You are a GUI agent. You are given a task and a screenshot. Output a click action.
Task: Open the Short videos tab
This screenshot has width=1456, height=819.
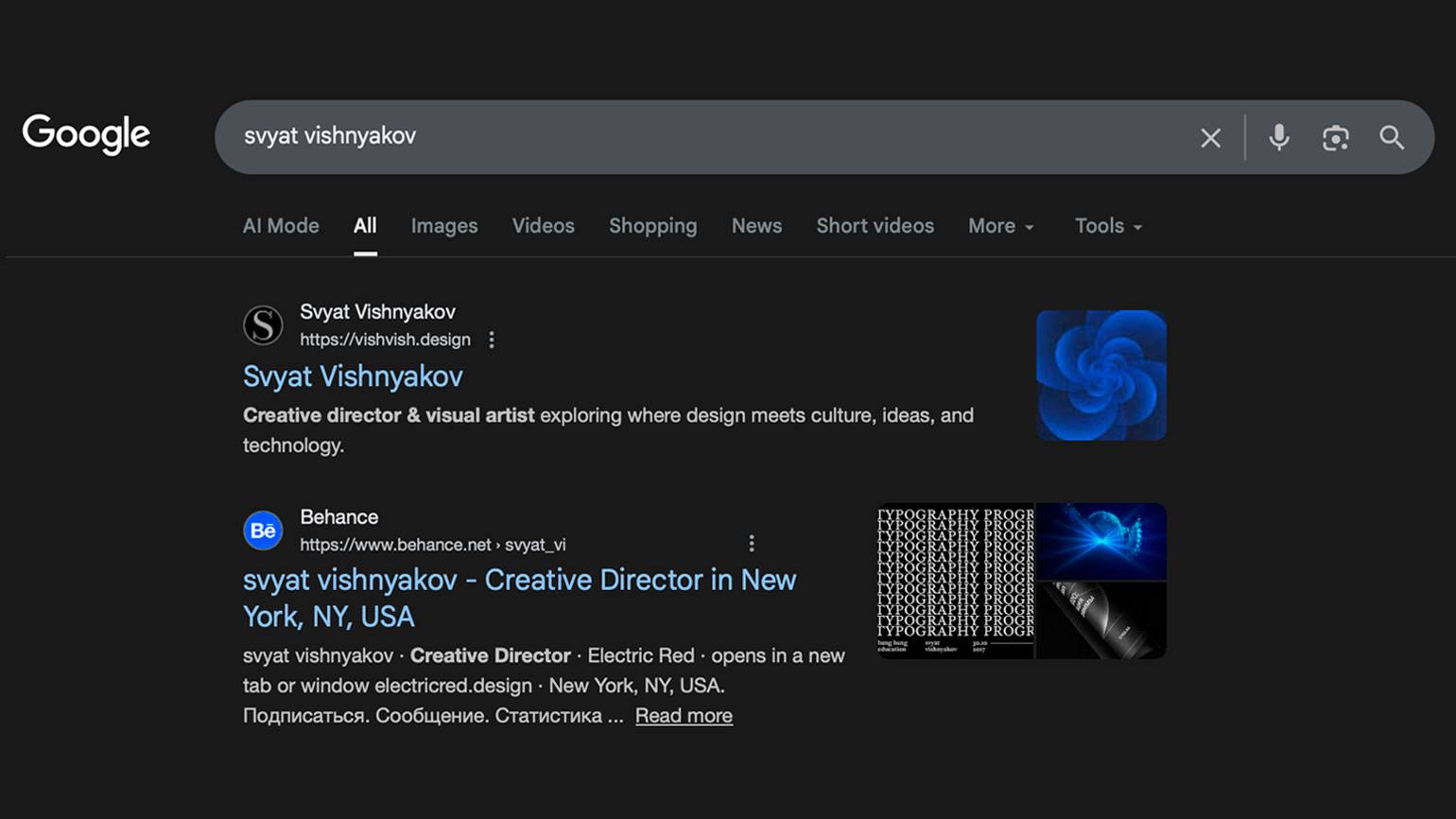tap(875, 226)
